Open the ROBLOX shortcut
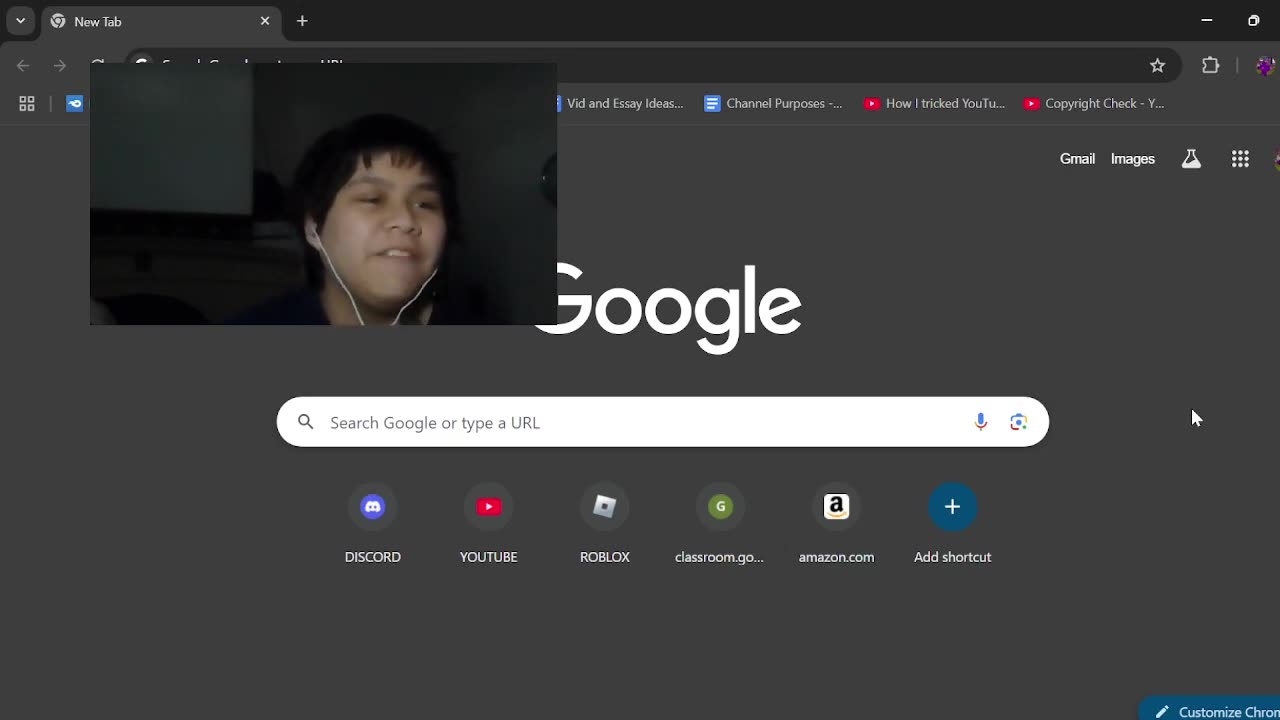 605,525
